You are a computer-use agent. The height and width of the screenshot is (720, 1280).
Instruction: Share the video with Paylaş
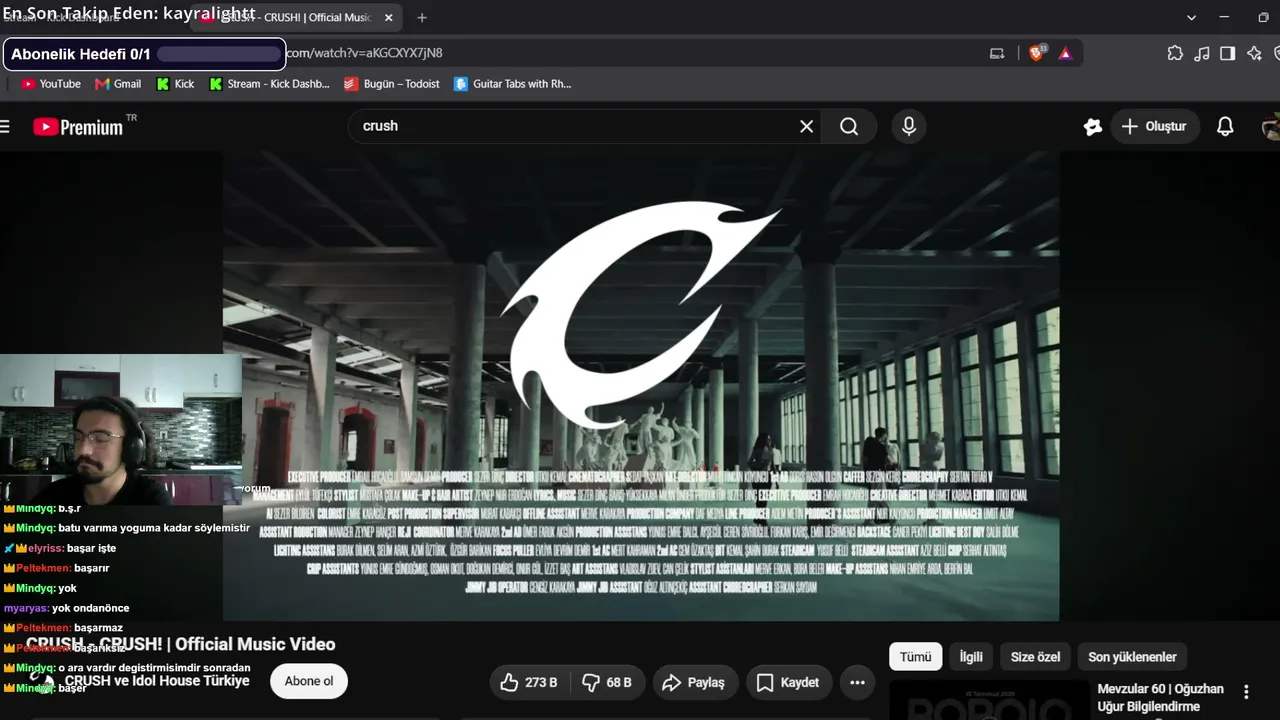[696, 682]
